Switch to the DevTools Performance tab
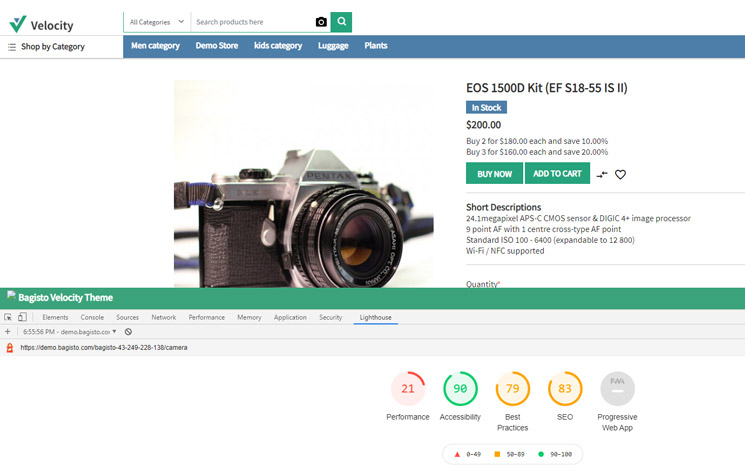The width and height of the screenshot is (745, 472). click(x=207, y=317)
